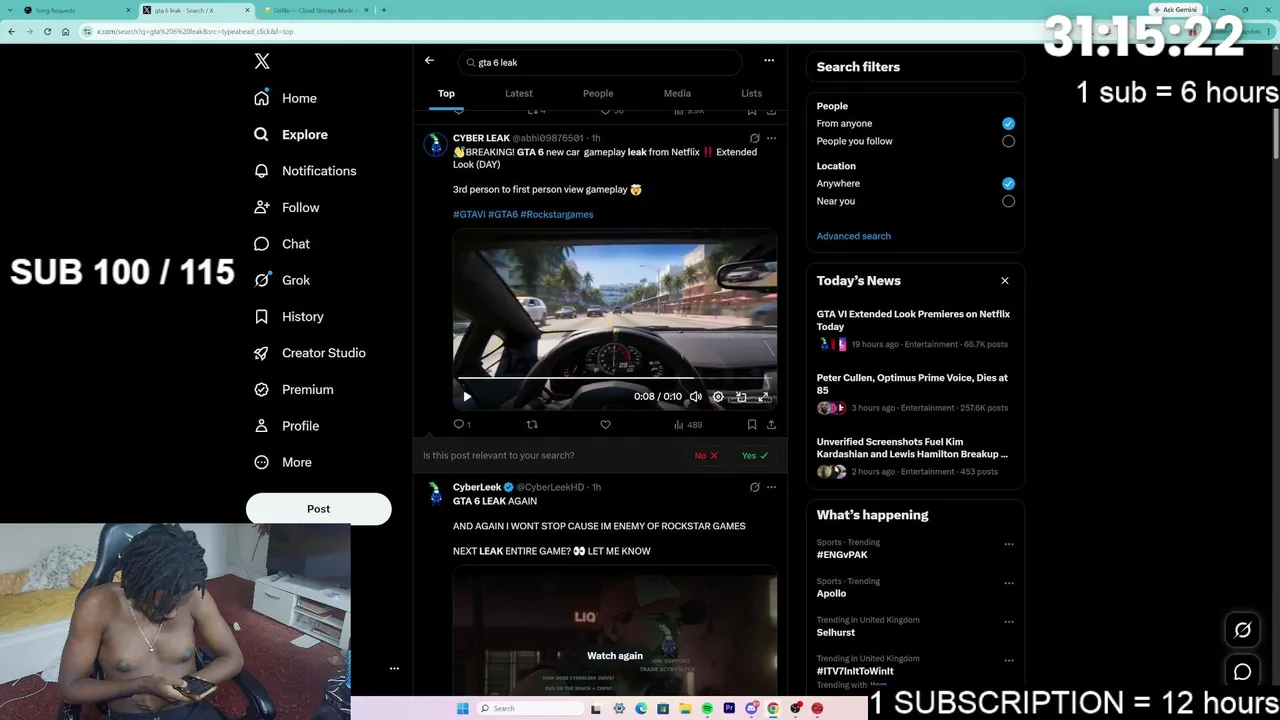This screenshot has width=1280, height=720.
Task: Go back using the search page arrow
Action: tap(429, 61)
